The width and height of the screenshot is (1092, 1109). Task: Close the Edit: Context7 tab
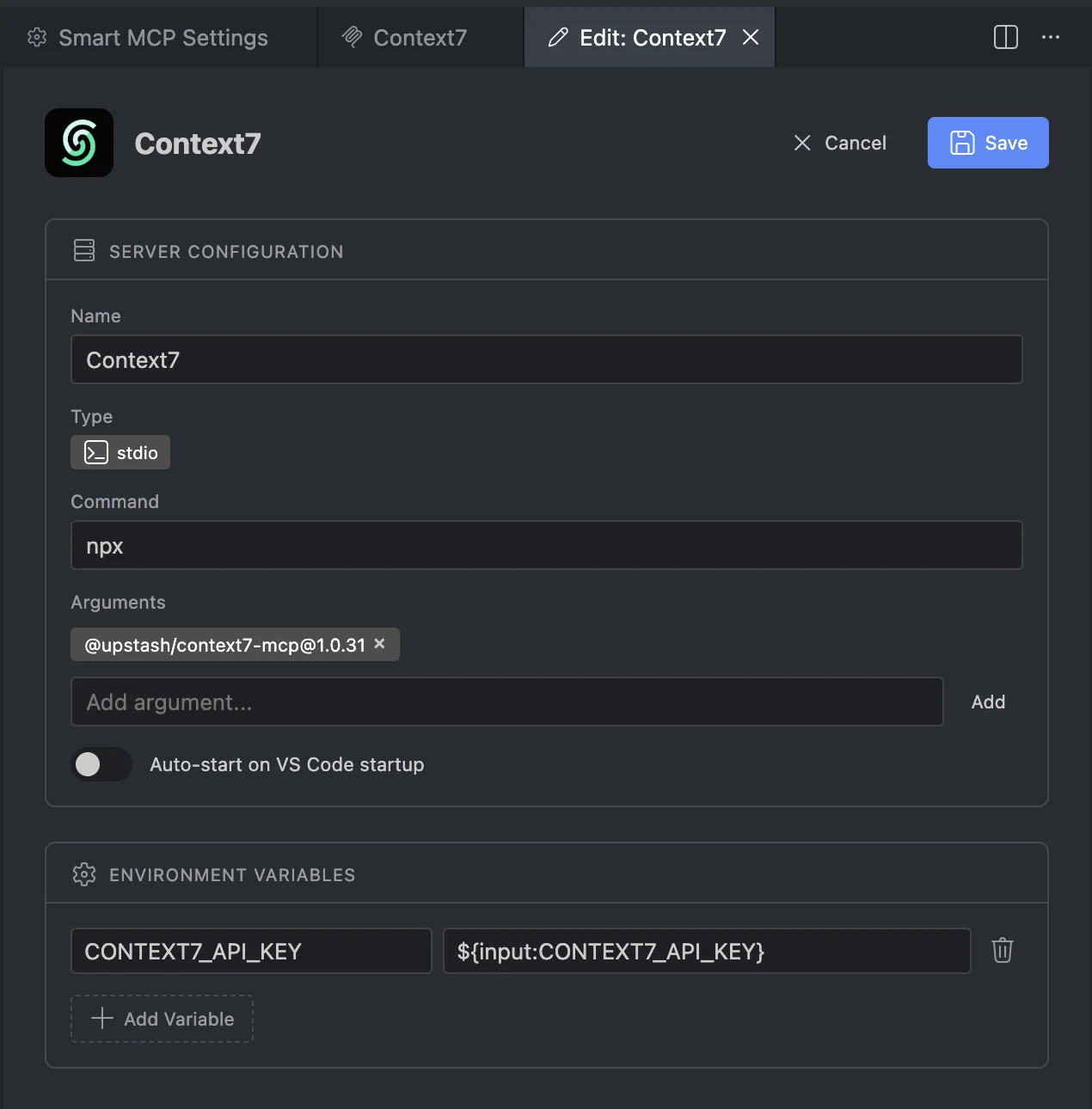coord(751,37)
